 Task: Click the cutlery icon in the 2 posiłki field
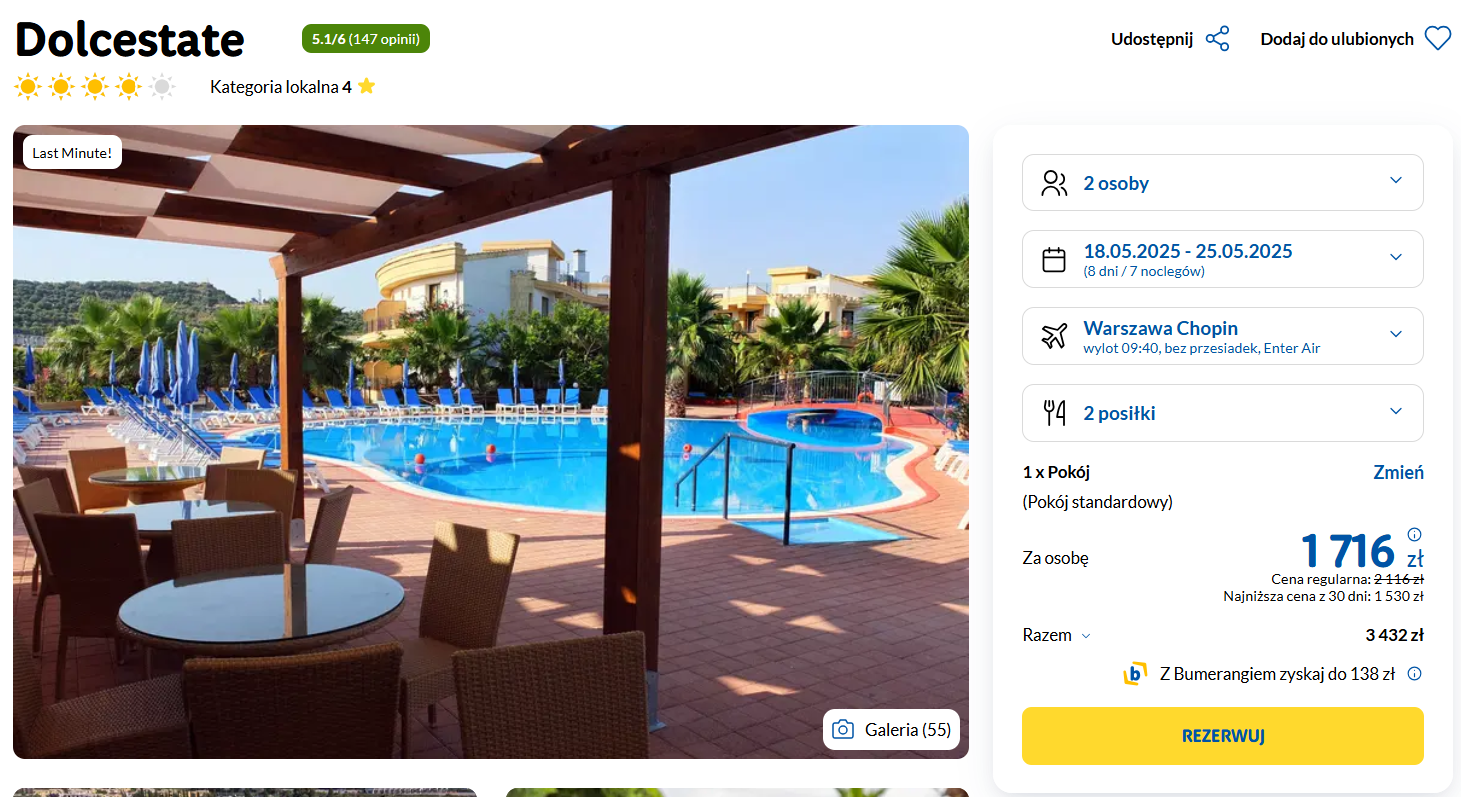[1054, 413]
